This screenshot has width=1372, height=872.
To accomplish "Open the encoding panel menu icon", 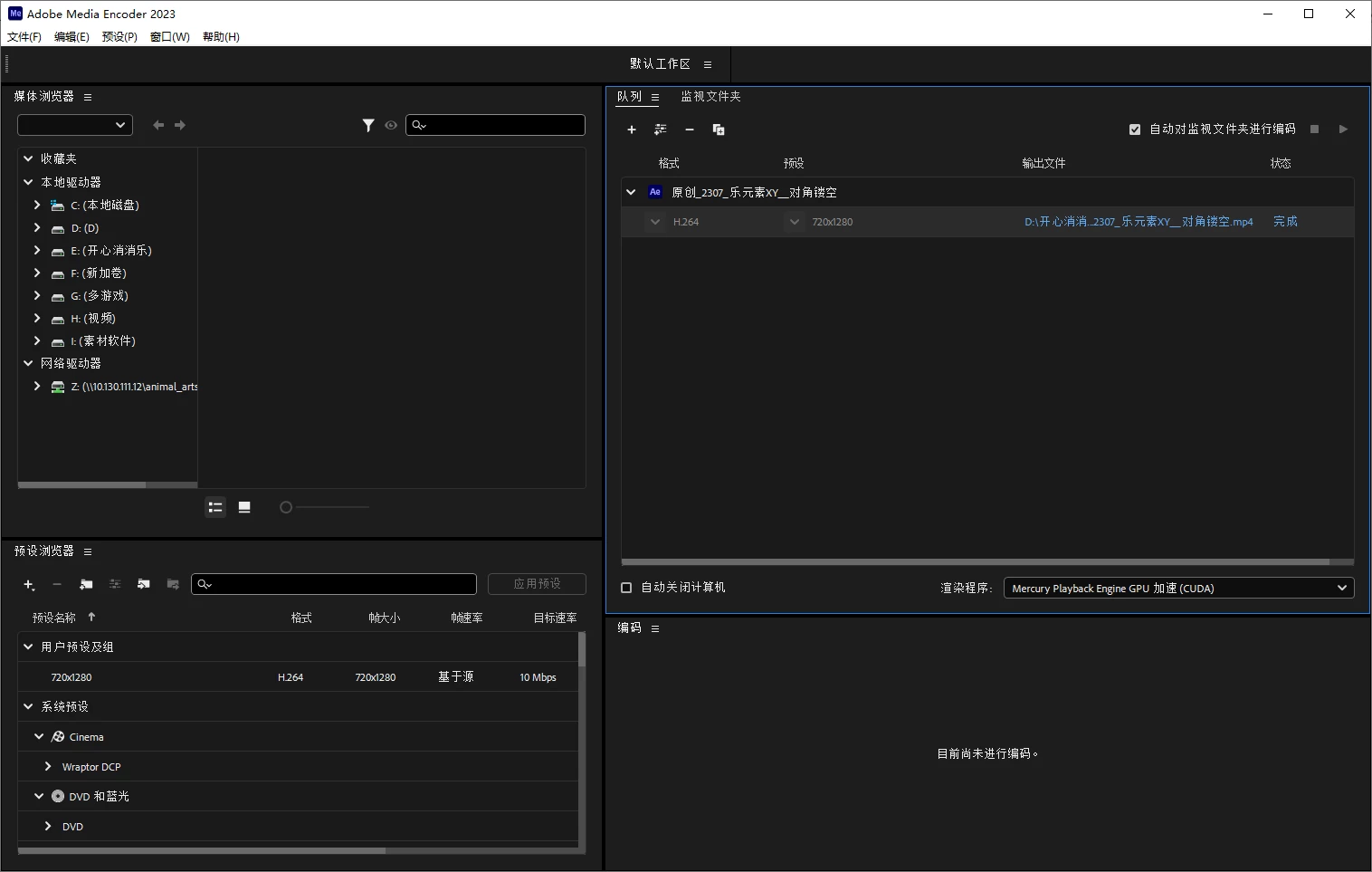I will (655, 628).
